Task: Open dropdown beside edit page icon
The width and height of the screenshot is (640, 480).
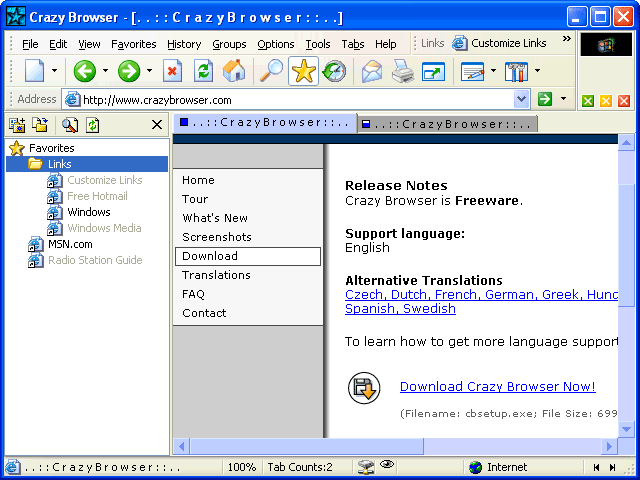Action: tap(493, 71)
